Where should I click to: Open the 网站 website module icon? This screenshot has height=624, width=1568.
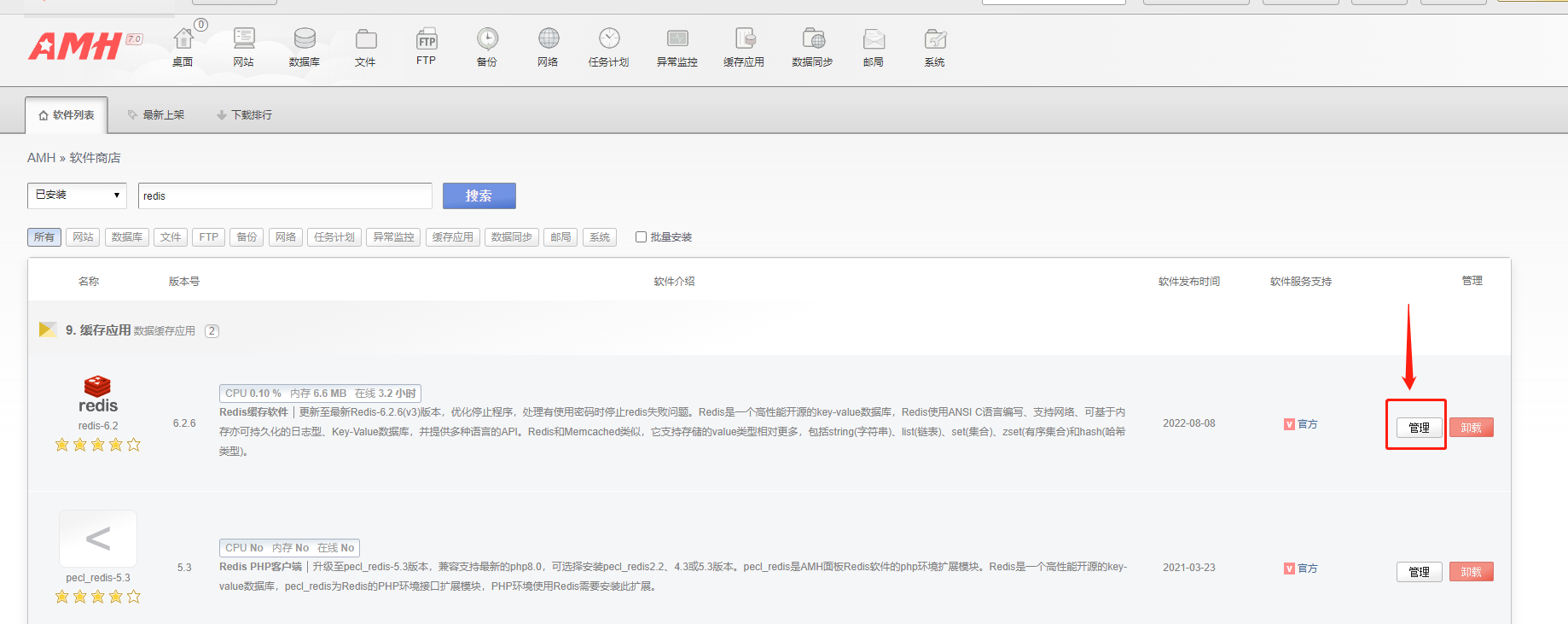(x=244, y=39)
